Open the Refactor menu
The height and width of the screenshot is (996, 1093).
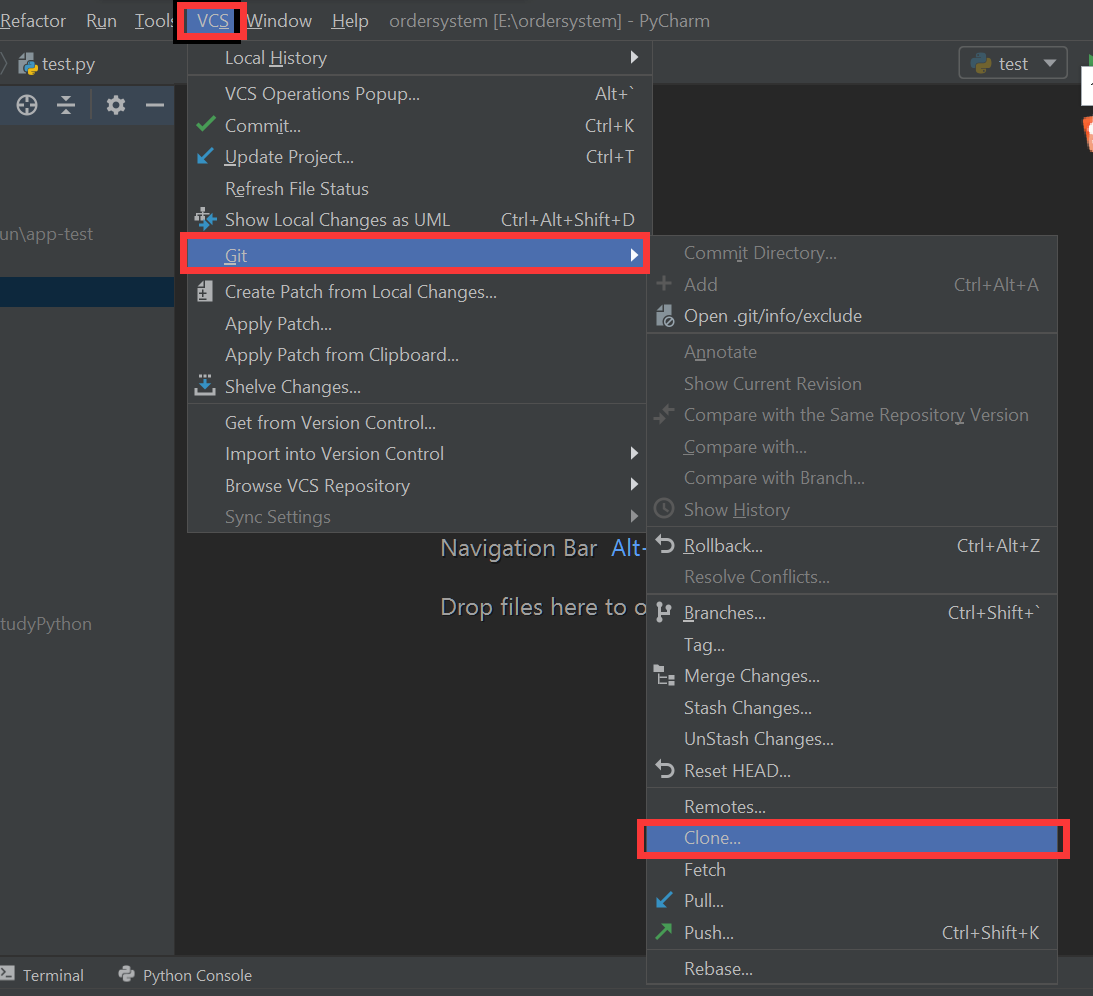[x=33, y=21]
